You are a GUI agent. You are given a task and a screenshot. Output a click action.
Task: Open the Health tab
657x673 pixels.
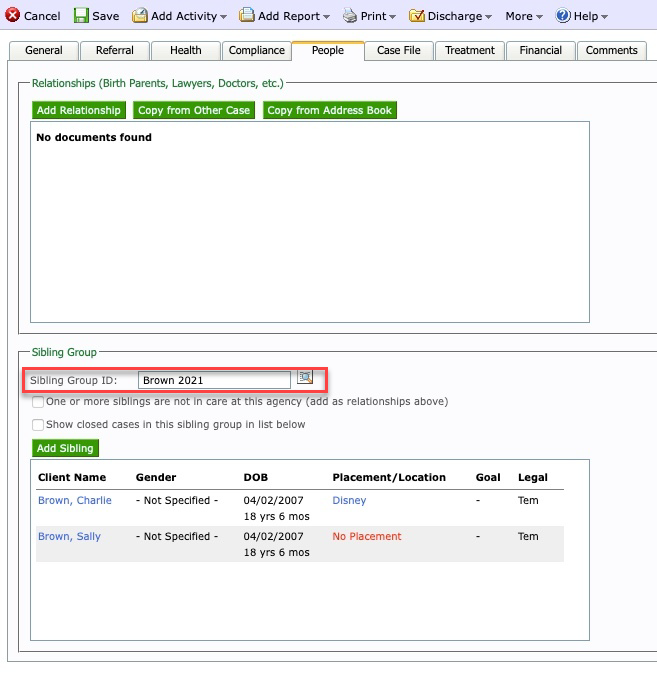186,51
